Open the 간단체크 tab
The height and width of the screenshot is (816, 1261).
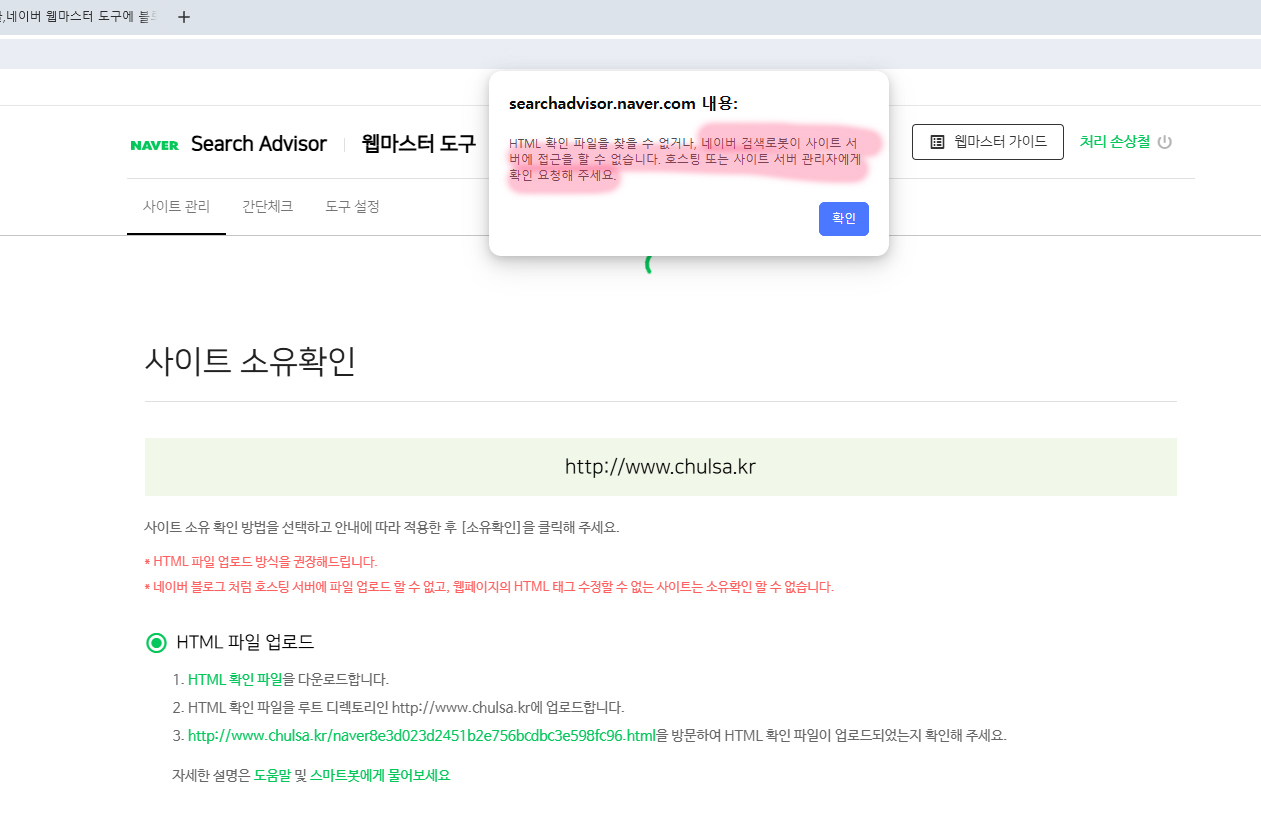[x=267, y=207]
